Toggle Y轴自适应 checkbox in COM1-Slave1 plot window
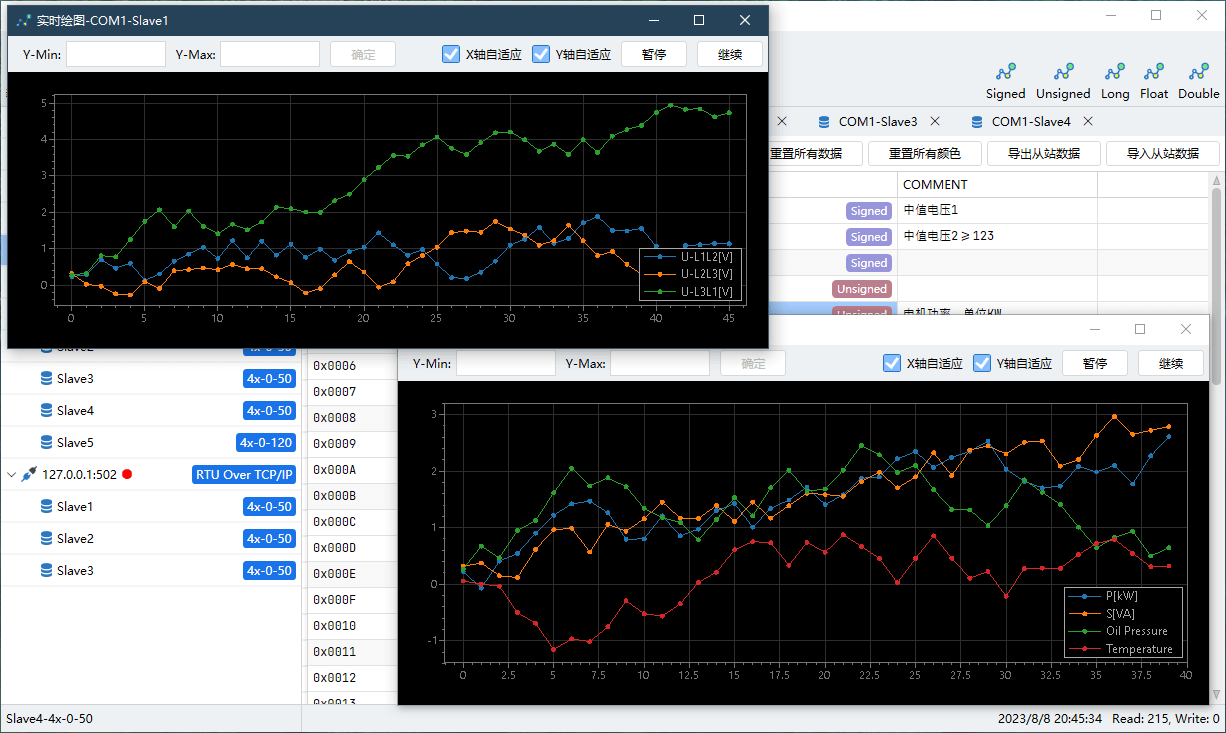 click(541, 54)
